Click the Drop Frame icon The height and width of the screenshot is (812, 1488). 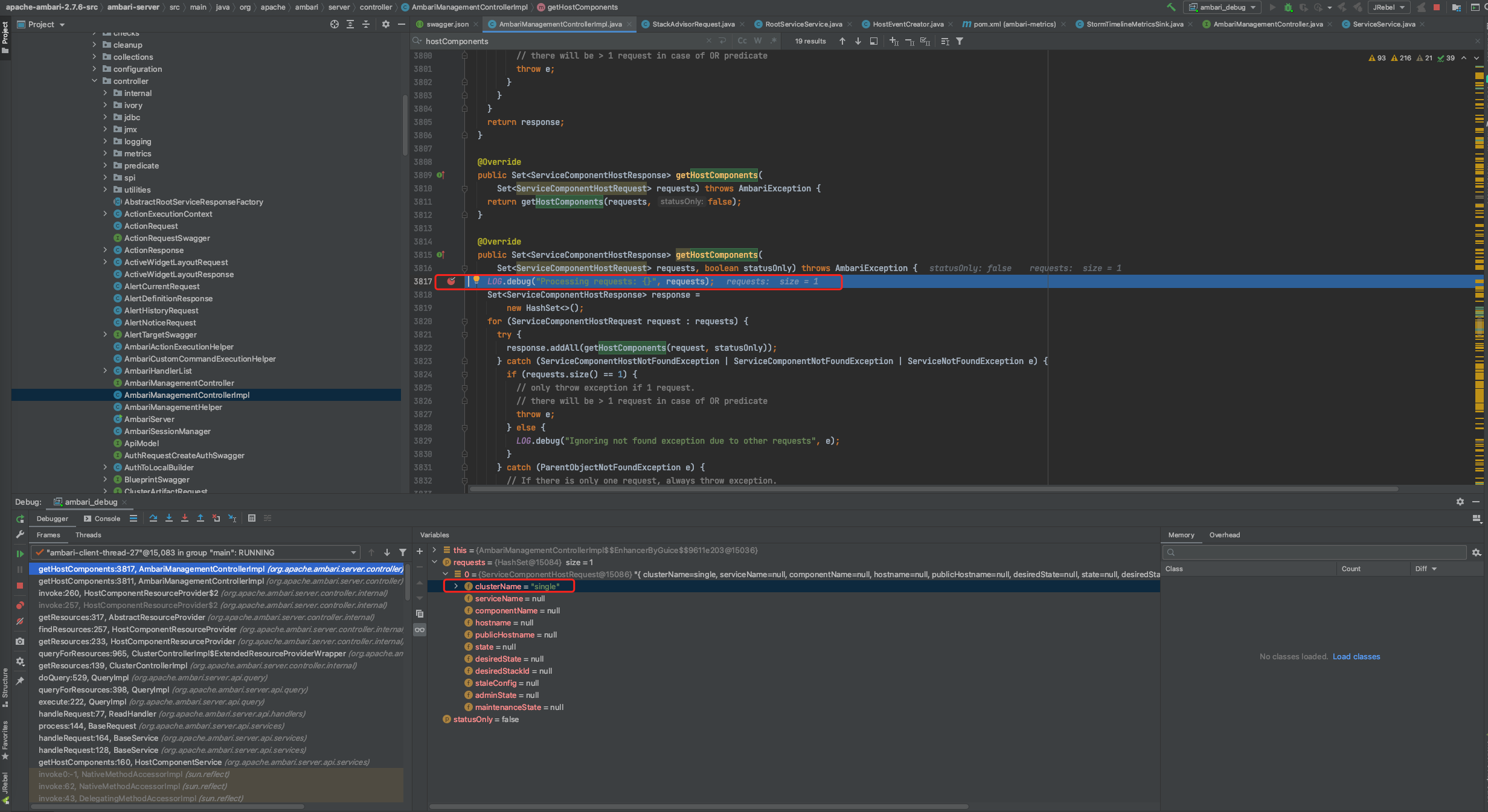pyautogui.click(x=216, y=518)
